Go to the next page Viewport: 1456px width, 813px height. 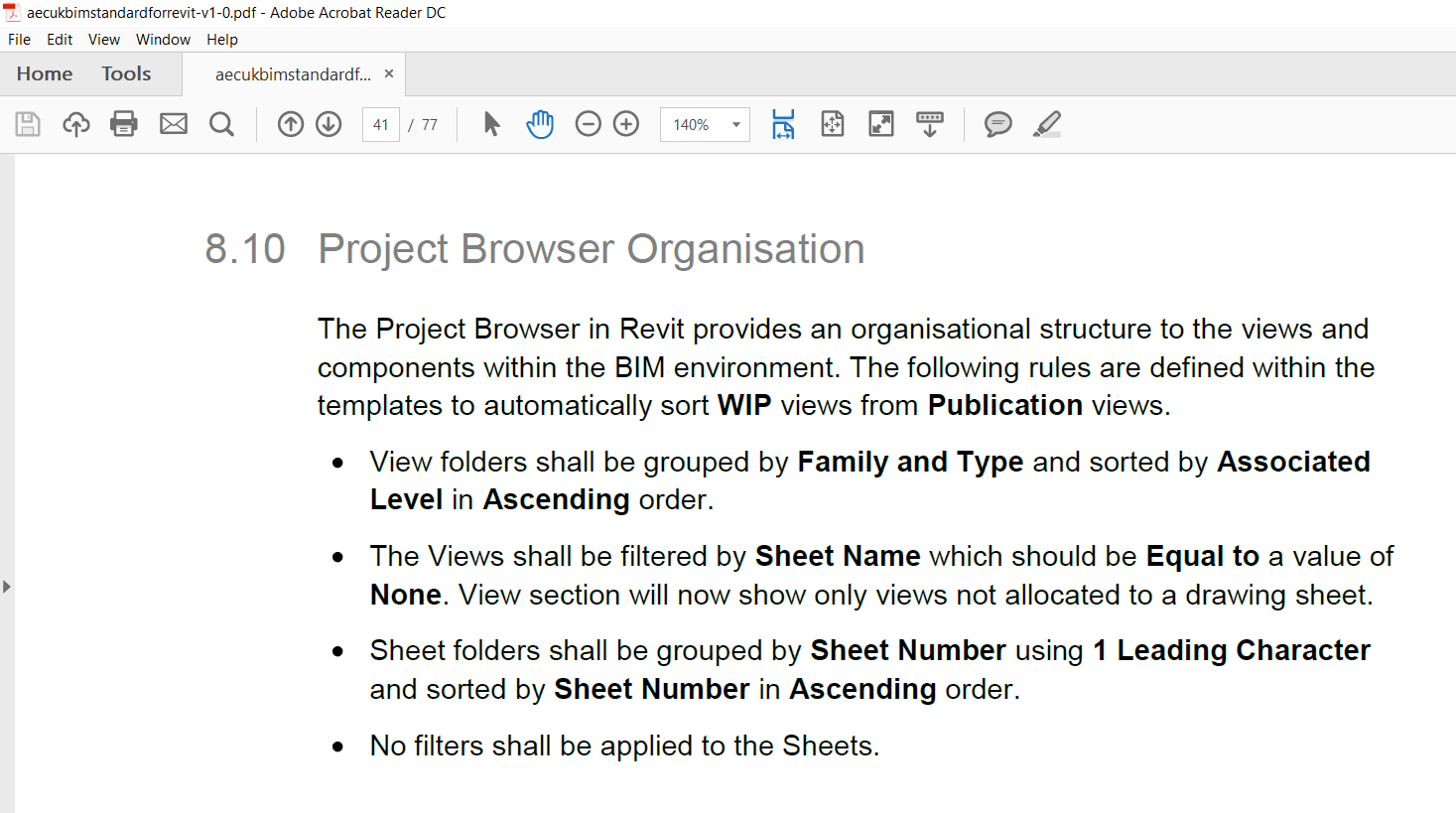click(328, 124)
